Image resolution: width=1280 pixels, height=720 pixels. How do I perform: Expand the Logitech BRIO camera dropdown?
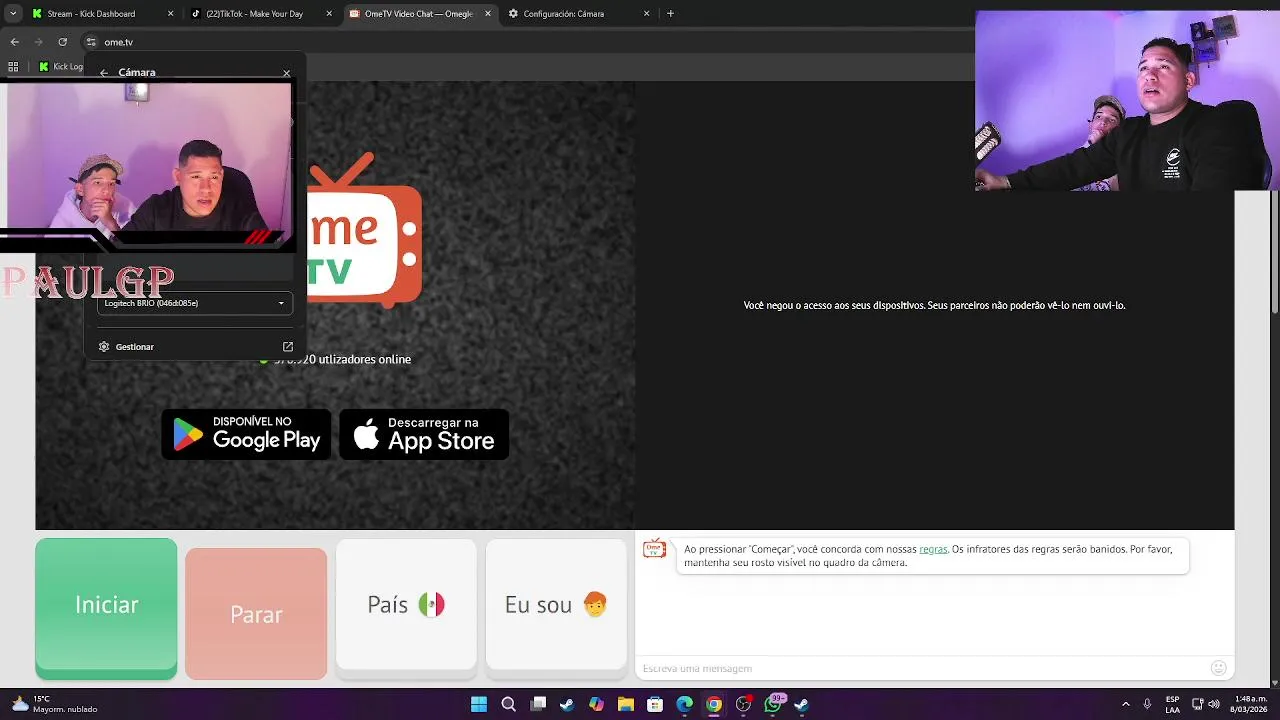(x=194, y=303)
